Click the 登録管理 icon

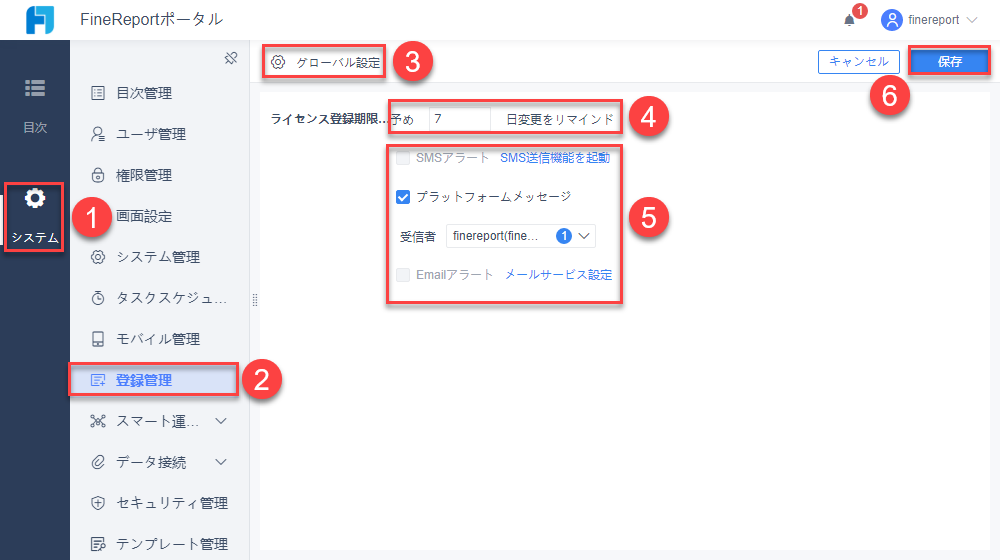click(x=98, y=380)
